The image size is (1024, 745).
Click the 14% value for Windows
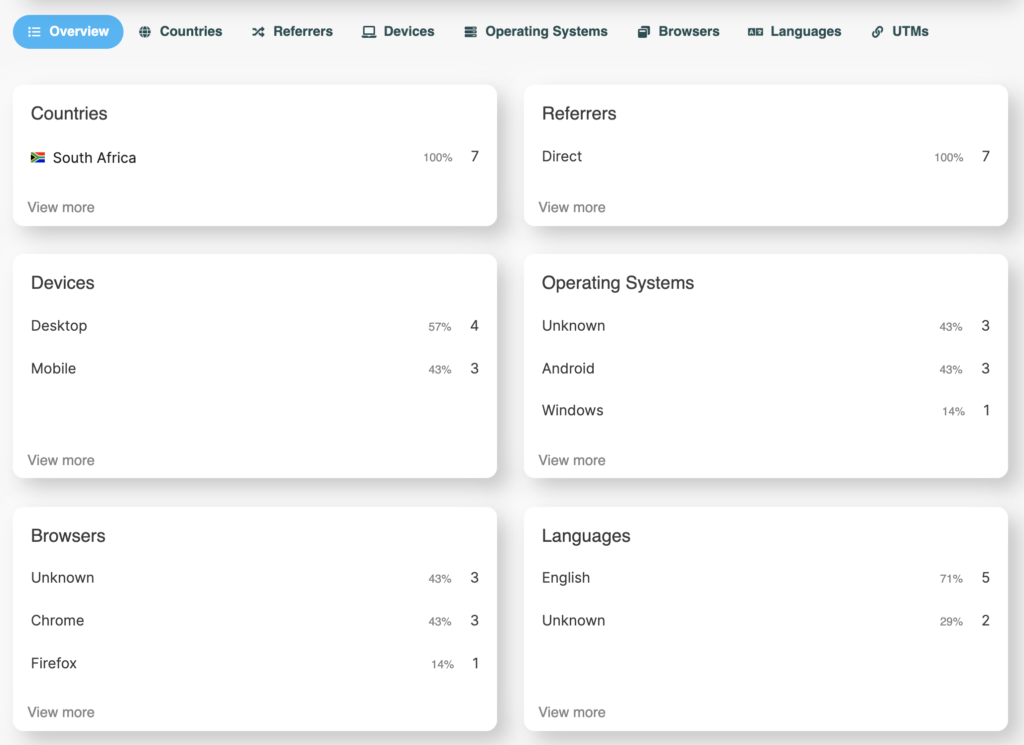click(x=953, y=412)
